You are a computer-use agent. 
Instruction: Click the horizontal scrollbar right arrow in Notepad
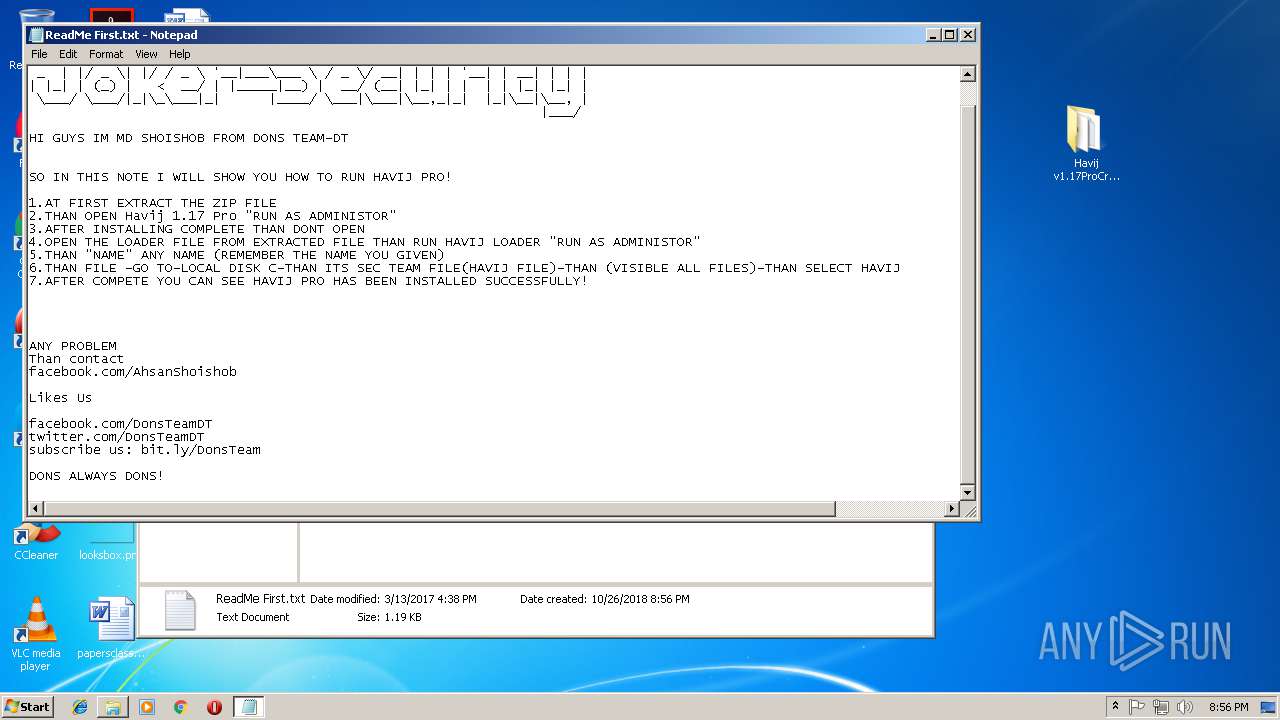point(952,509)
